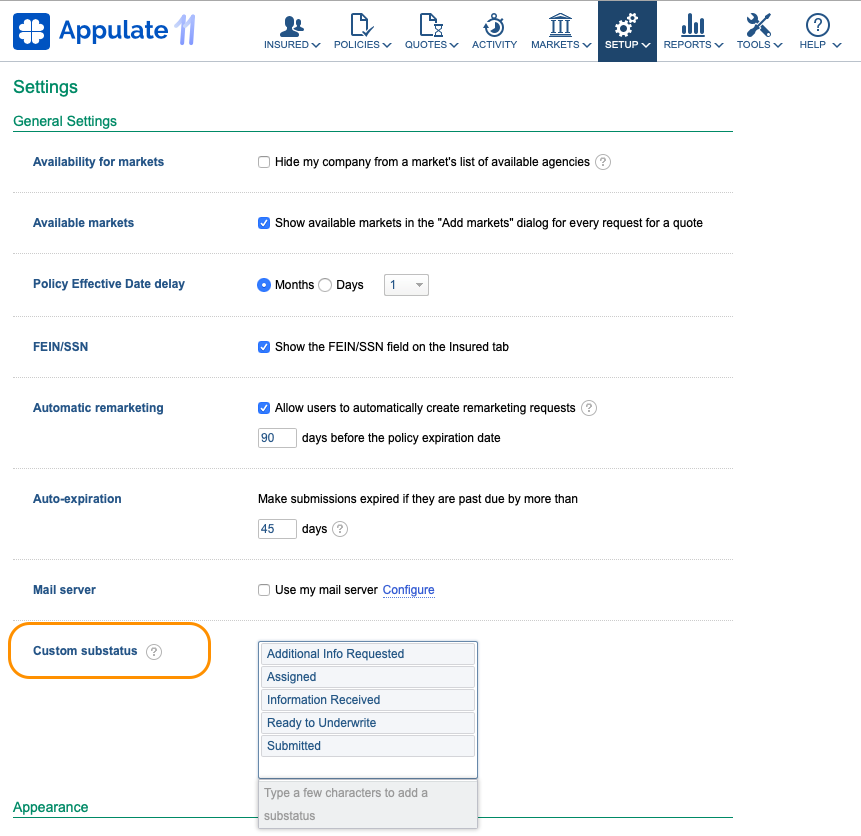Toggle Allow users to automatically create remarketing requests

[264, 408]
